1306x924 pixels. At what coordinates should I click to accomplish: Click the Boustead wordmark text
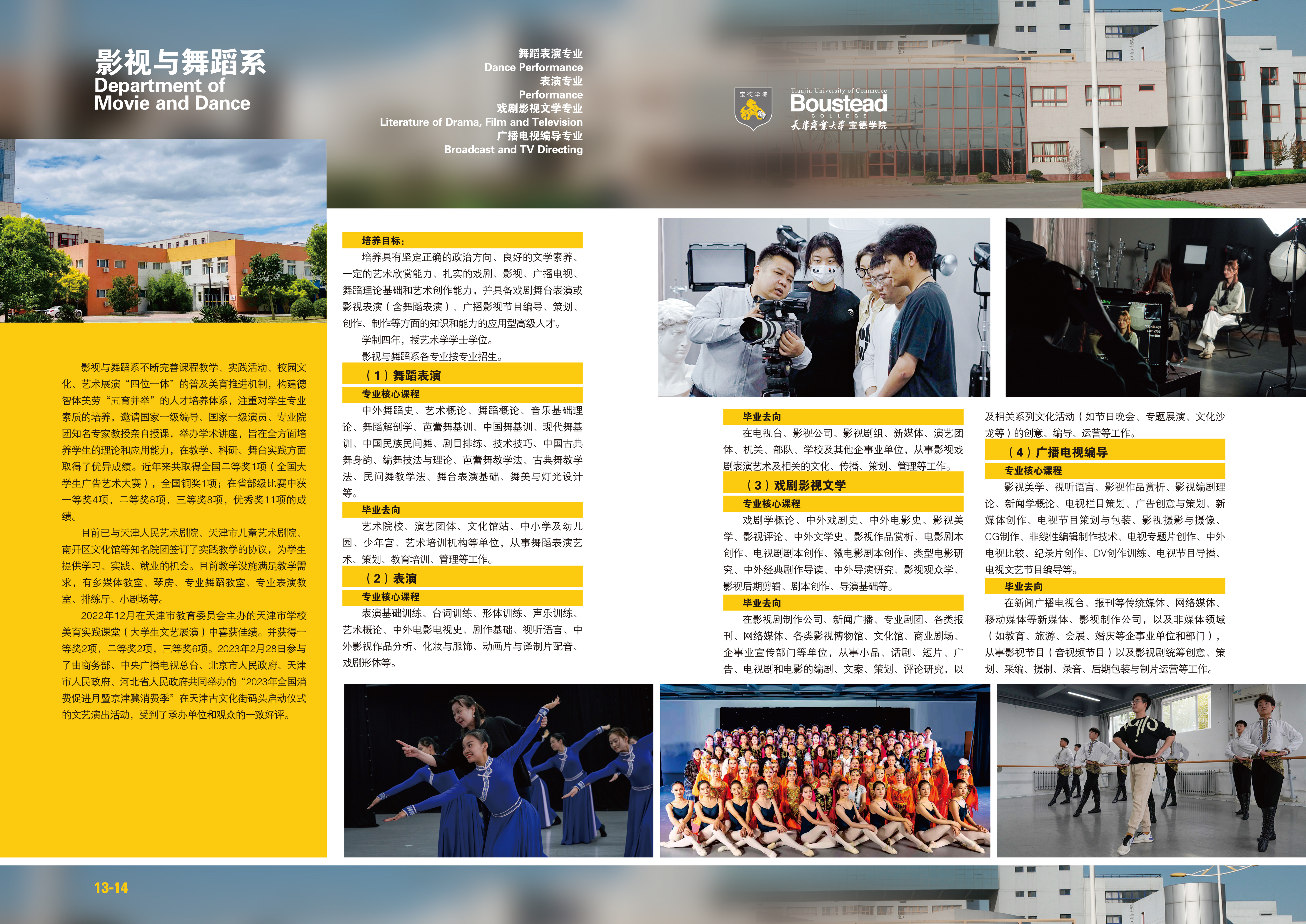pyautogui.click(x=838, y=104)
